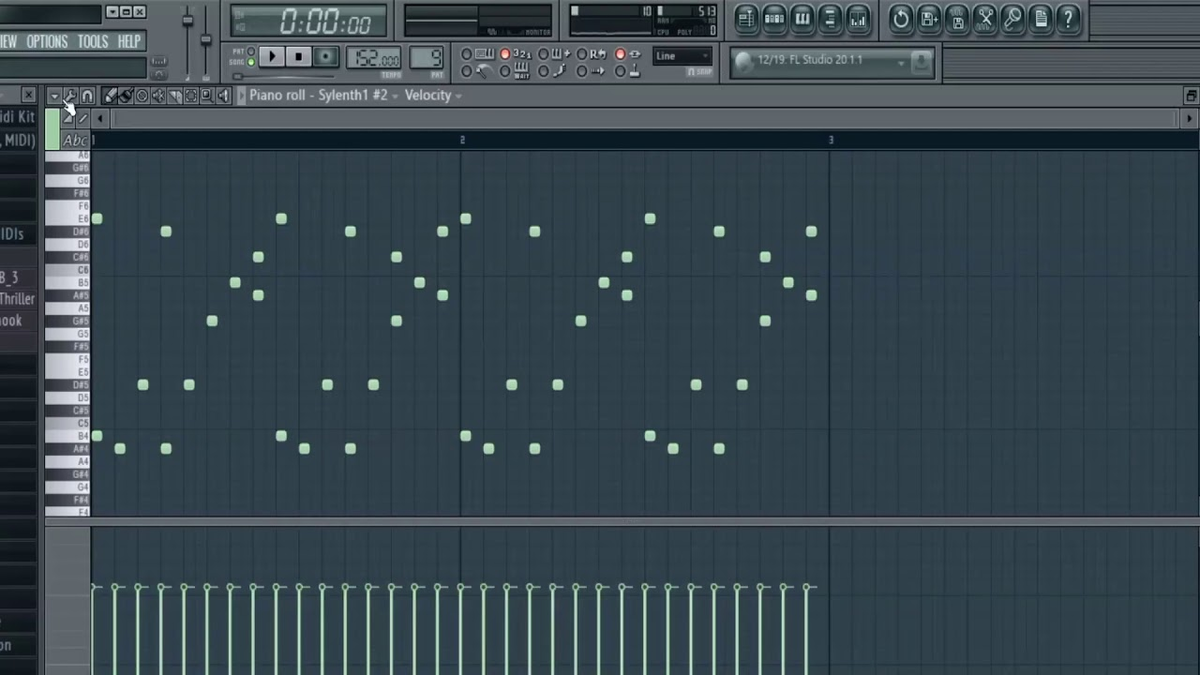Select the Mute tool in piano roll

point(158,96)
